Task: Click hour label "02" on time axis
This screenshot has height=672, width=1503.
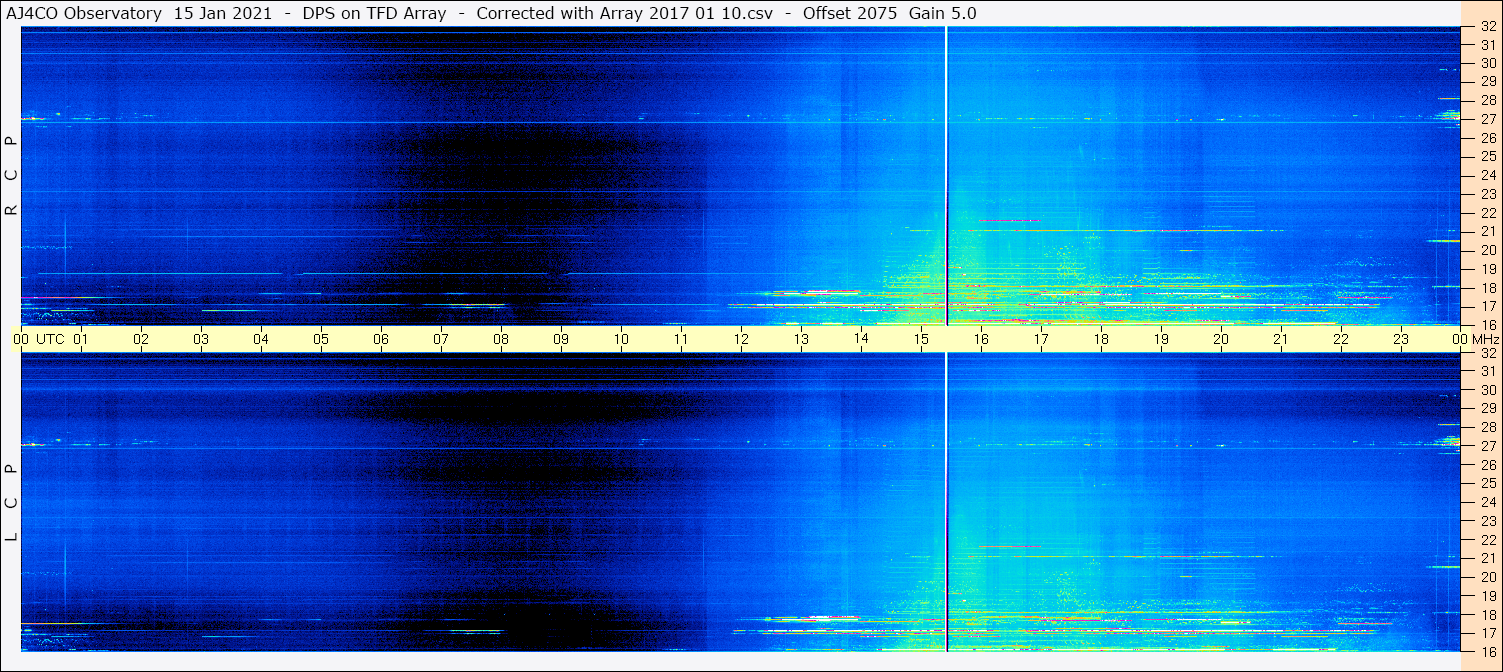Action: [141, 339]
